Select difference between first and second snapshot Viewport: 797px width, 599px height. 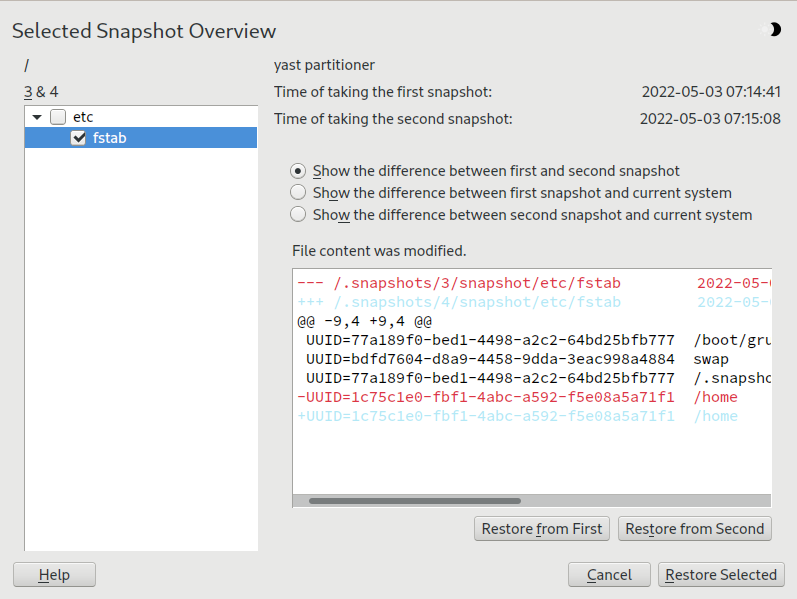298,171
